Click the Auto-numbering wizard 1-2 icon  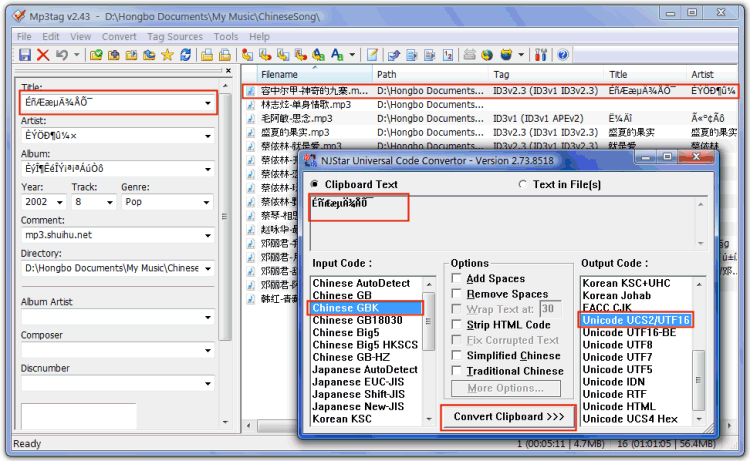coord(448,55)
